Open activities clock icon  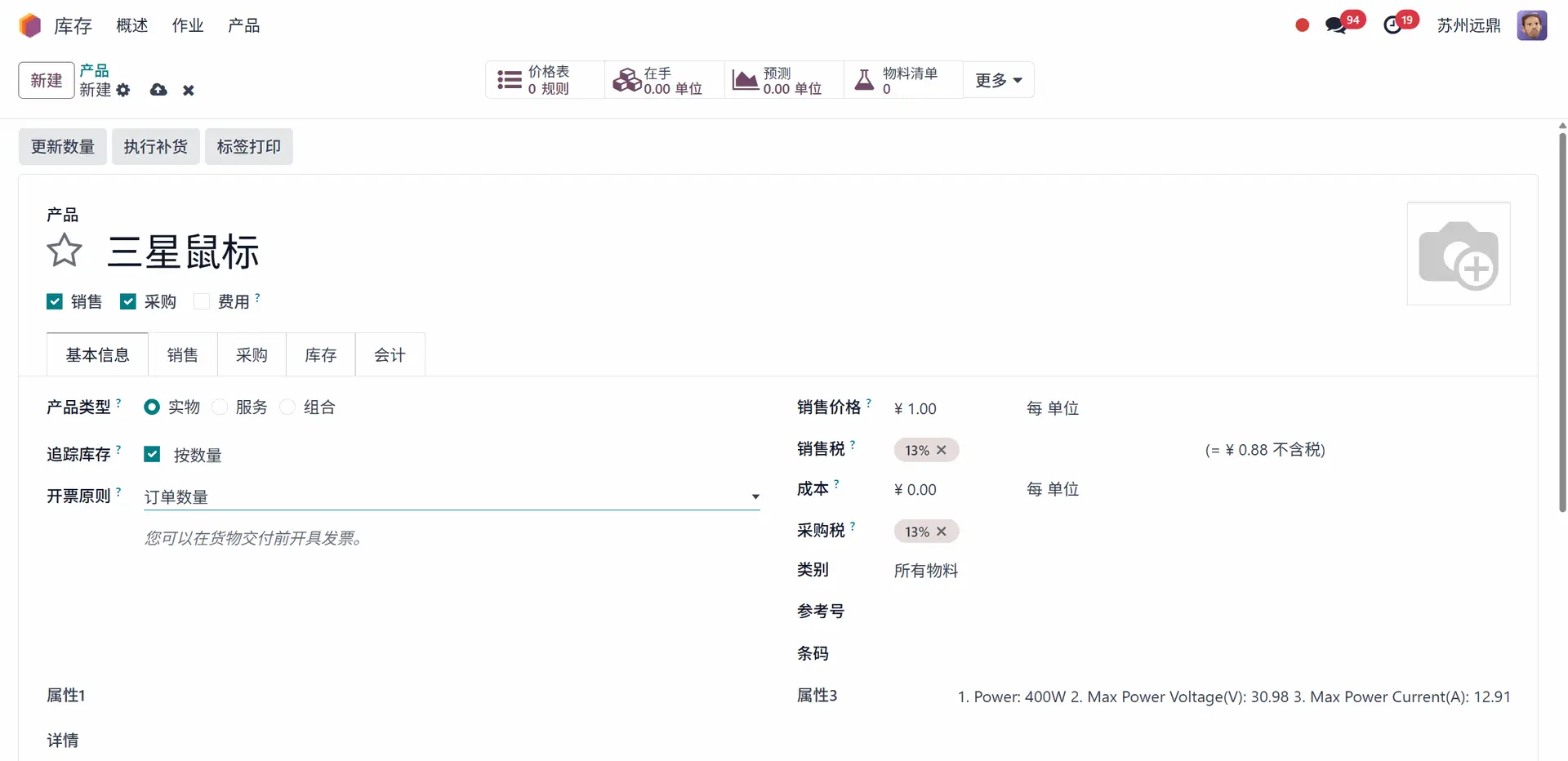coord(1392,25)
